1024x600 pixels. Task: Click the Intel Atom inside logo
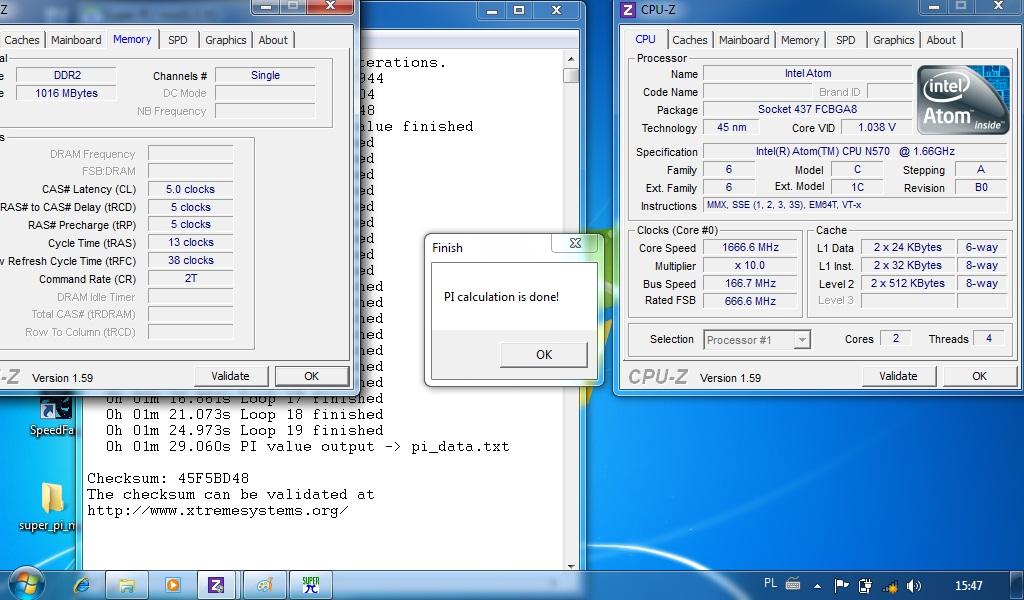(963, 99)
